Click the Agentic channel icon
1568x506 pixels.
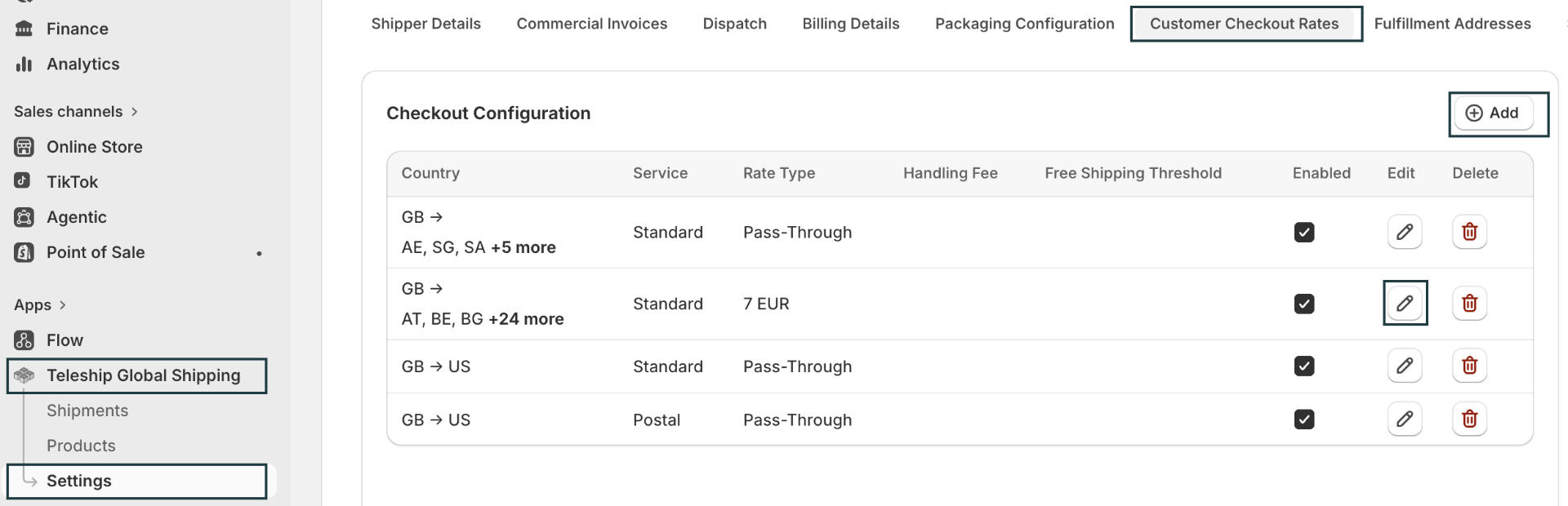[24, 217]
